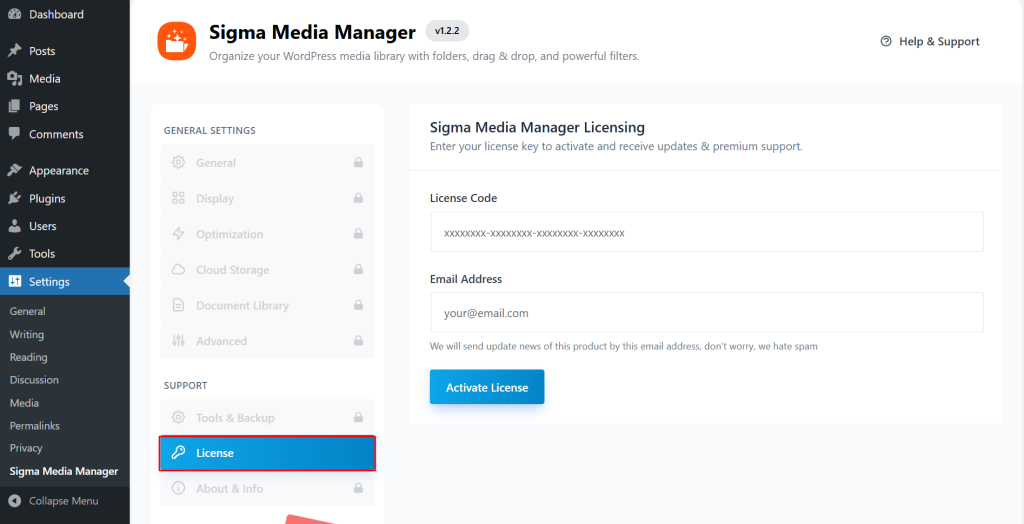The image size is (1024, 524).
Task: Open the Help & Support link
Action: [930, 41]
